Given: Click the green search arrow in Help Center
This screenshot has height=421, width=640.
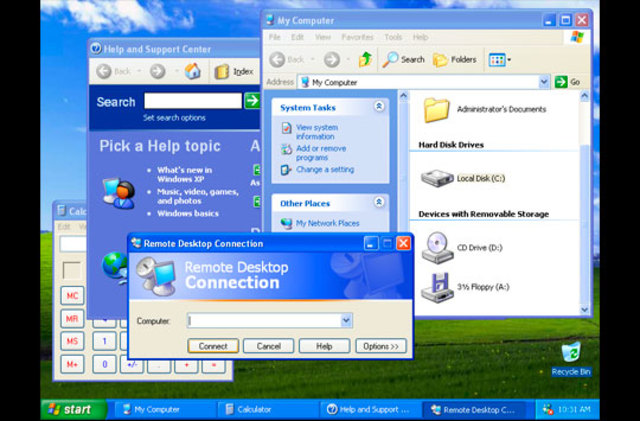Looking at the screenshot, I should click(252, 100).
